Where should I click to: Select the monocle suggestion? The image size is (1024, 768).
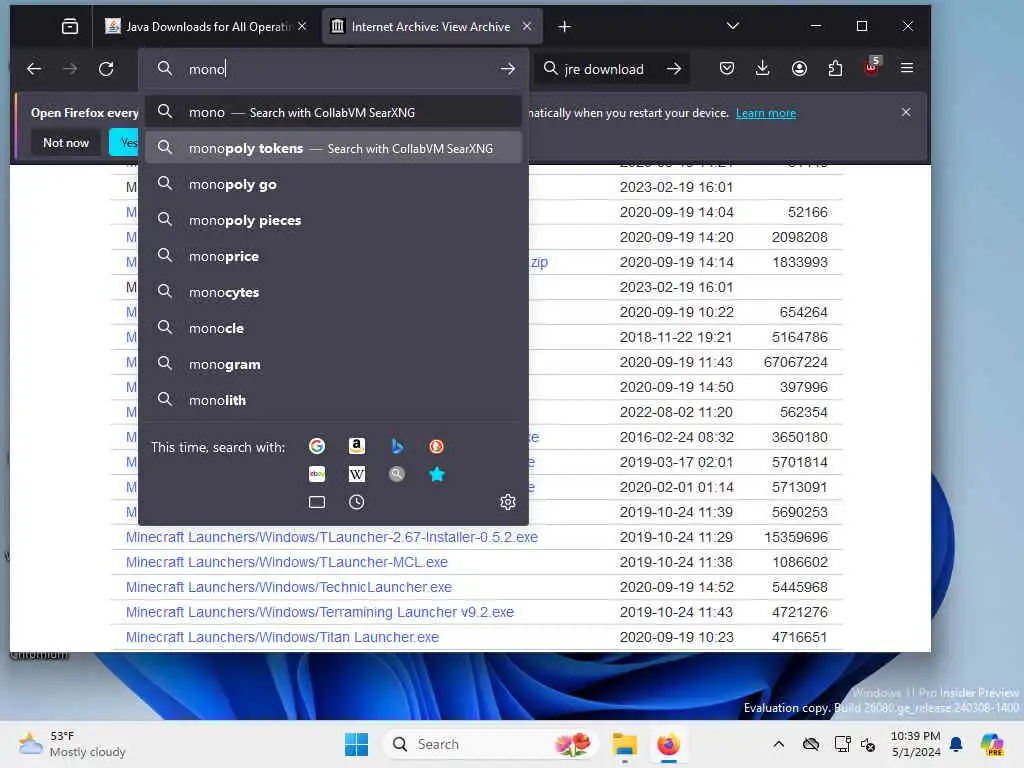(333, 328)
